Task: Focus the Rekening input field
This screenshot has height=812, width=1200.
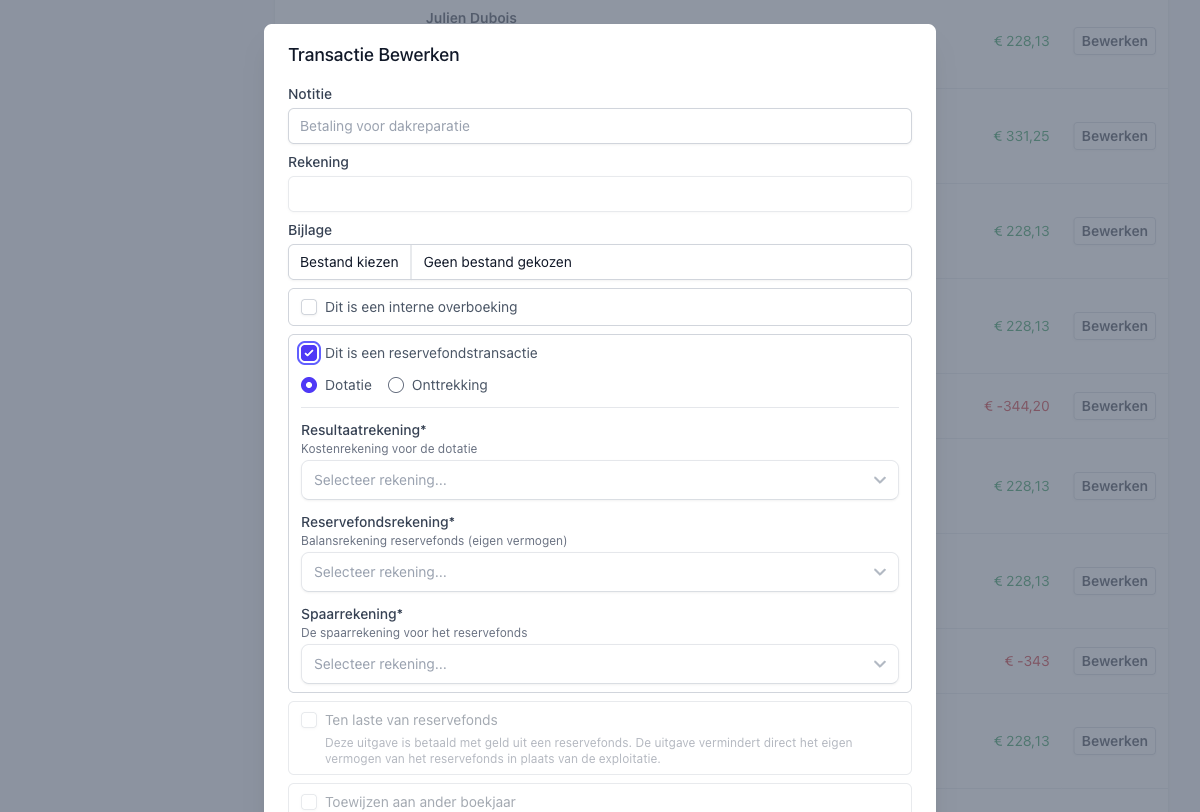Action: point(599,194)
